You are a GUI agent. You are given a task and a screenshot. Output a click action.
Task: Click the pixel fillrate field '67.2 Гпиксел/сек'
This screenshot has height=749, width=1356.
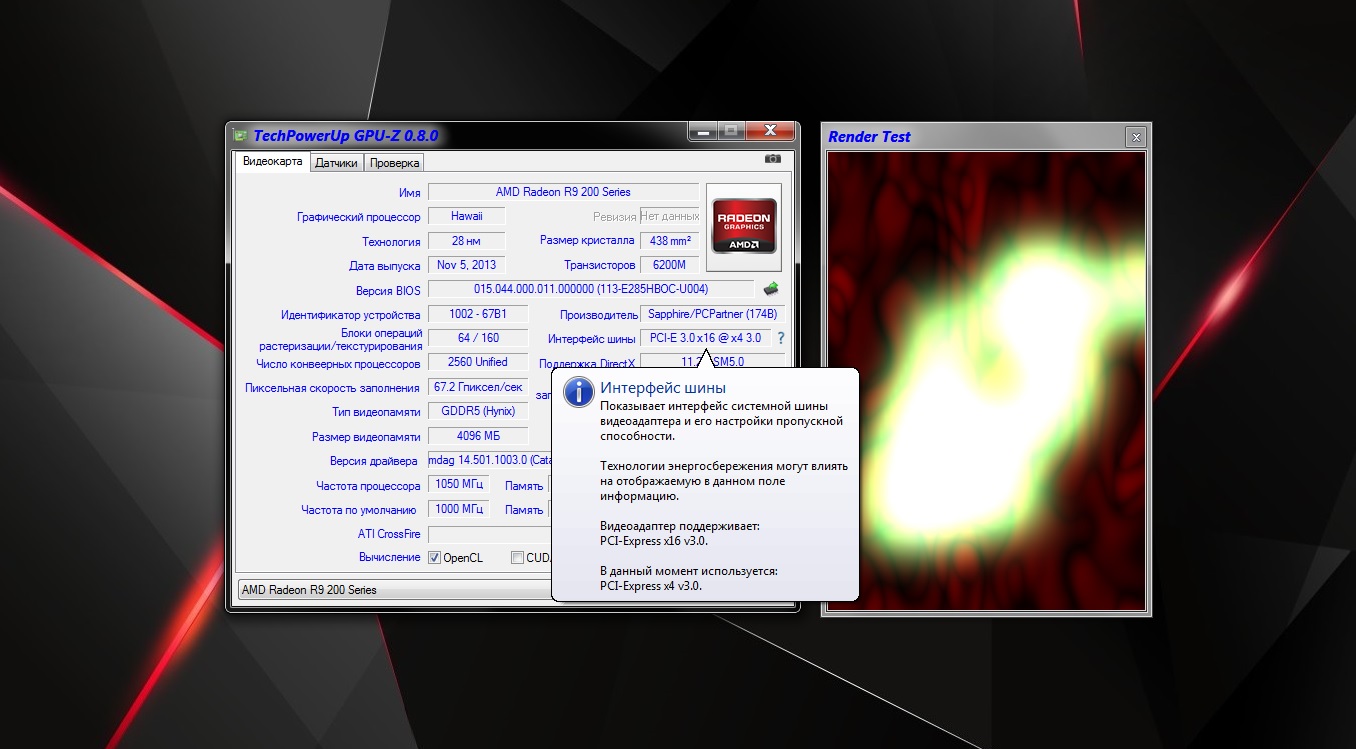click(478, 387)
